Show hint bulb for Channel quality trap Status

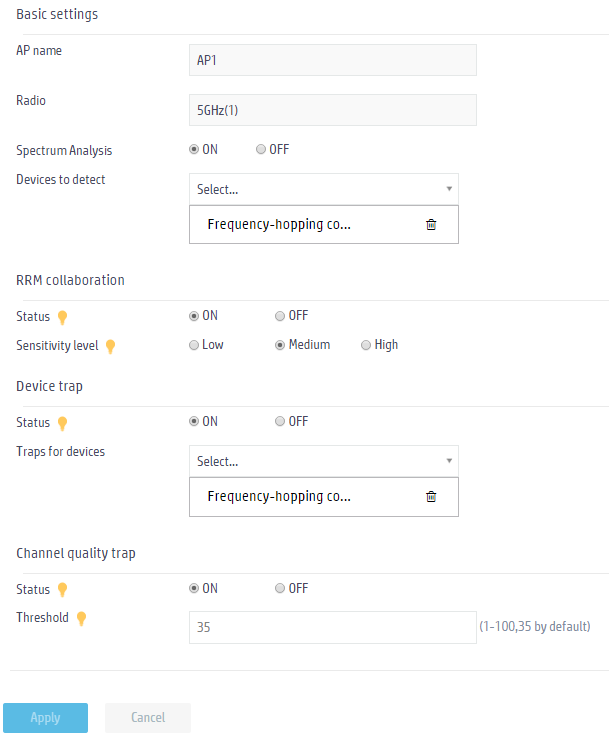[x=62, y=590]
